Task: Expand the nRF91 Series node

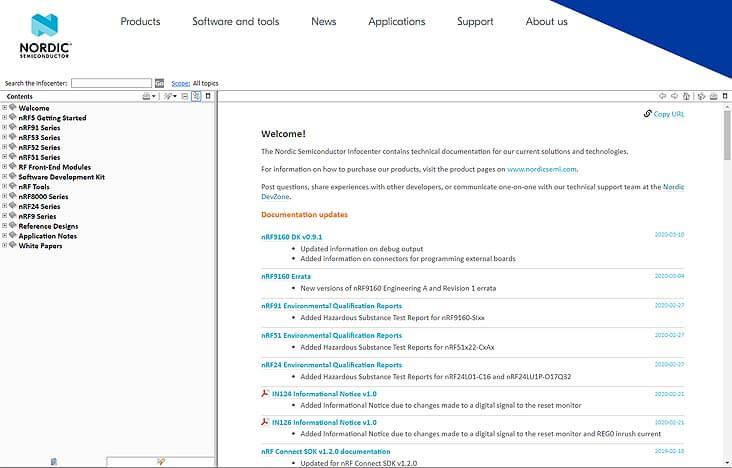Action: (x=5, y=127)
